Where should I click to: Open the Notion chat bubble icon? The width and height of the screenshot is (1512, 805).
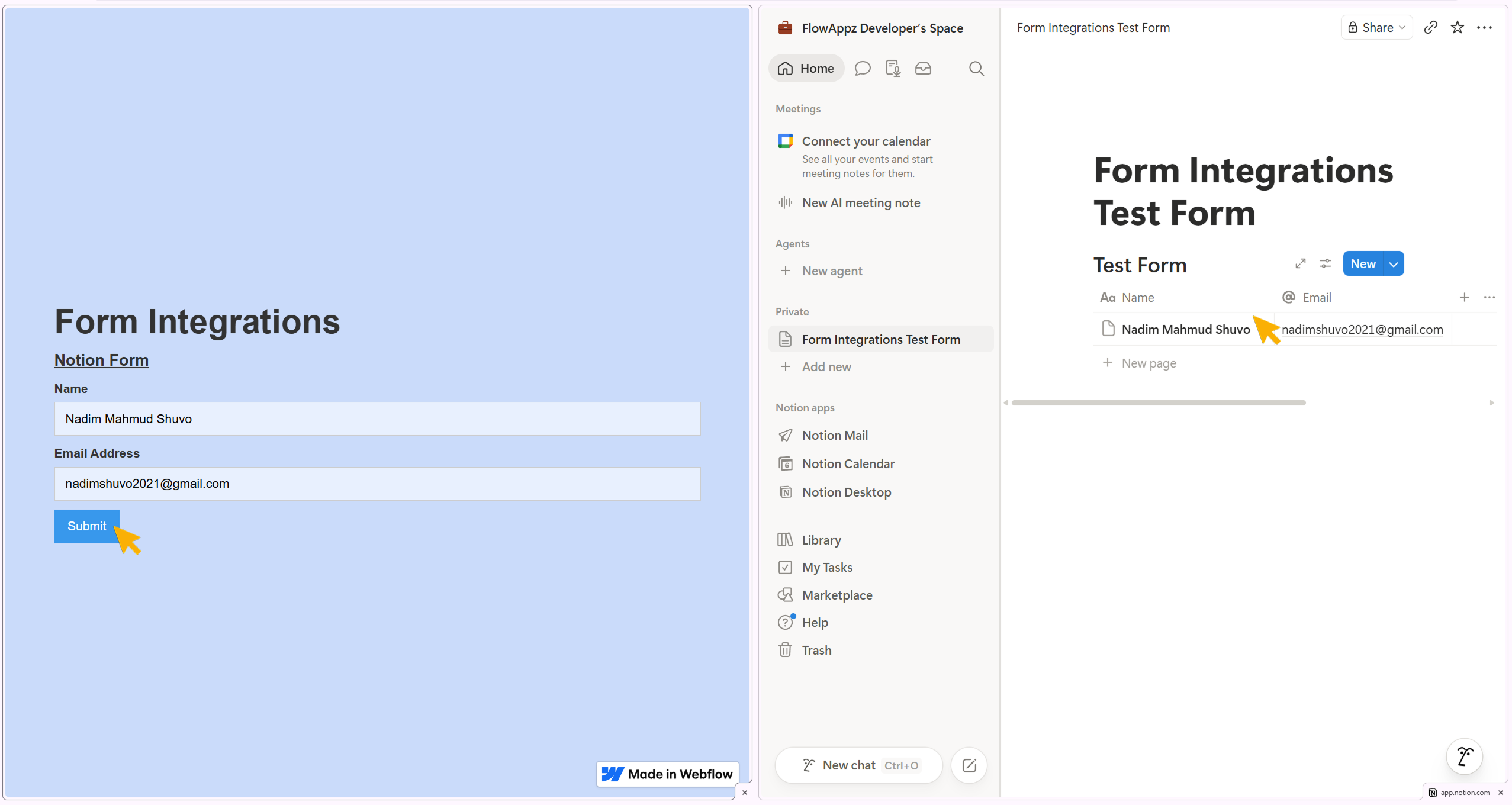click(863, 69)
